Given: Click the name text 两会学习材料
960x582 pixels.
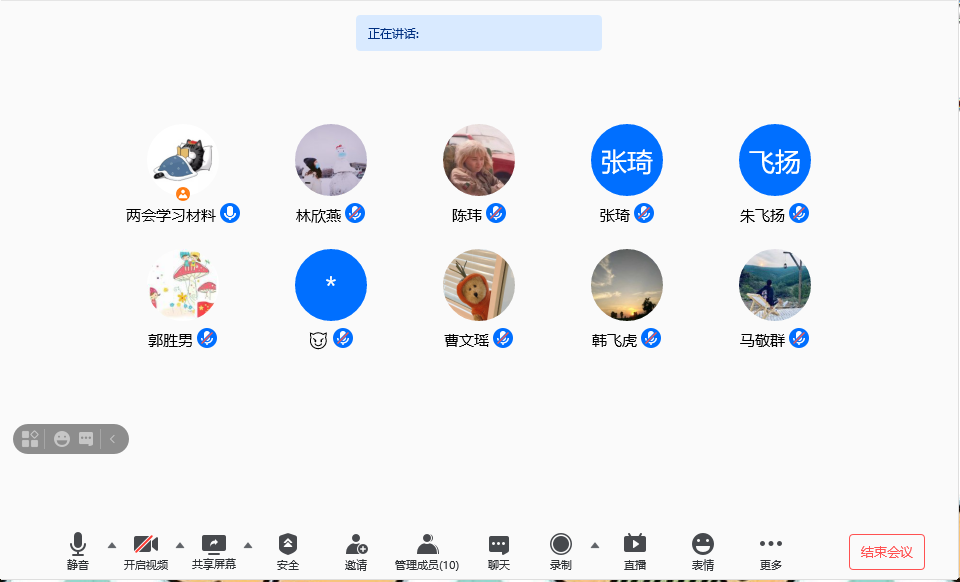Looking at the screenshot, I should tap(171, 215).
